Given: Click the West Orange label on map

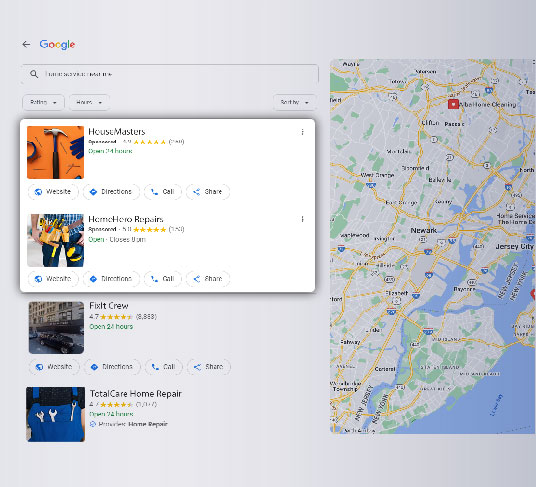Looking at the screenshot, I should [x=377, y=175].
